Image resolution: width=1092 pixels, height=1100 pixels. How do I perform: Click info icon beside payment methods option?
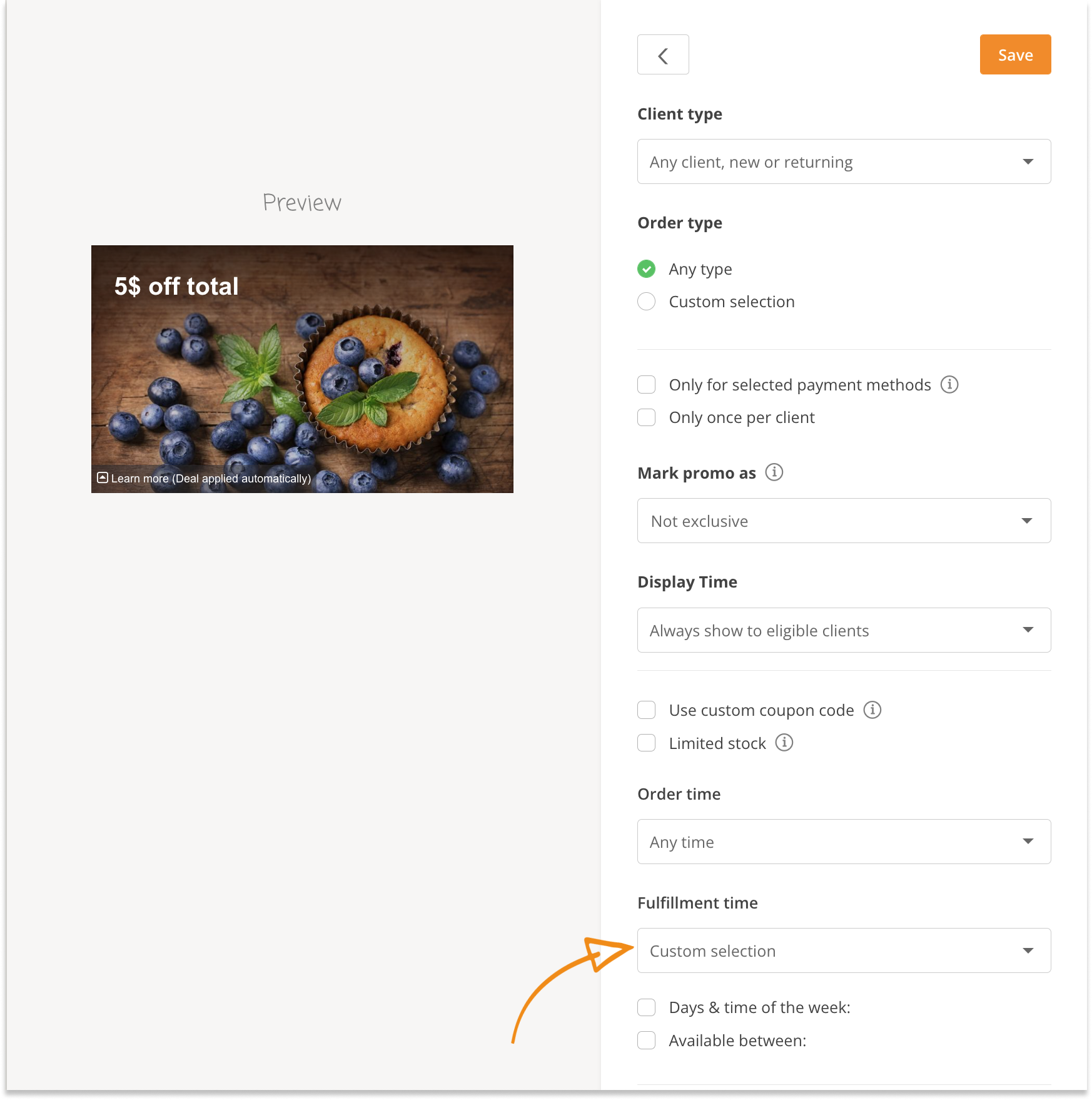point(949,385)
